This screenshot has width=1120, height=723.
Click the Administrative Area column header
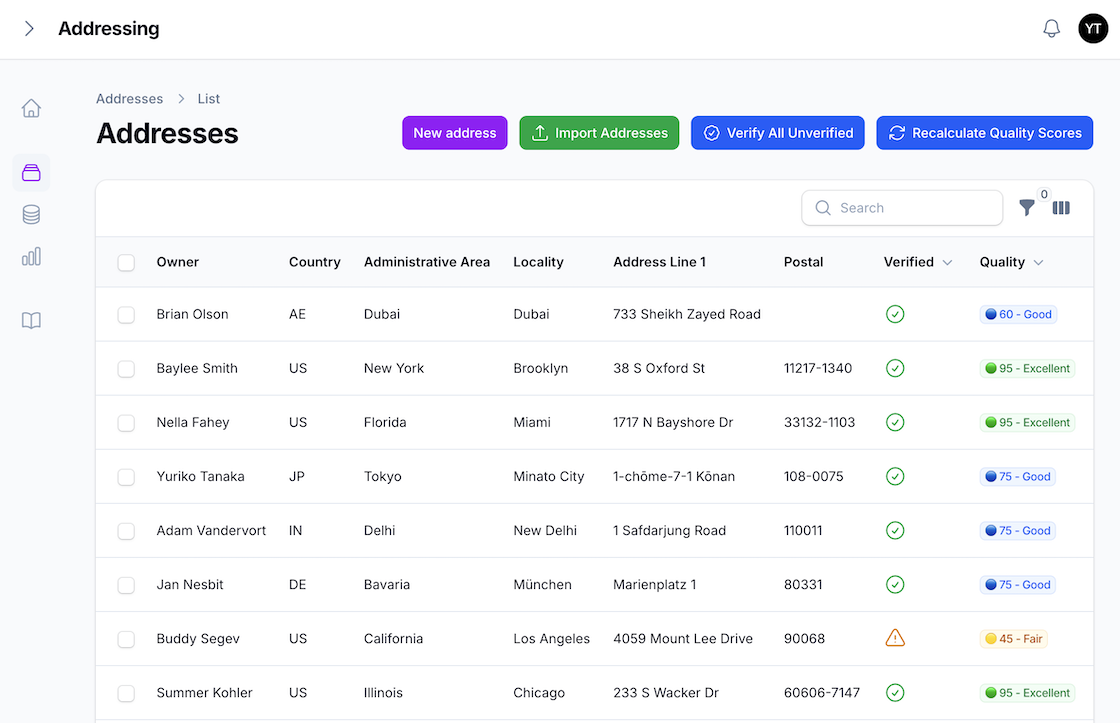427,262
